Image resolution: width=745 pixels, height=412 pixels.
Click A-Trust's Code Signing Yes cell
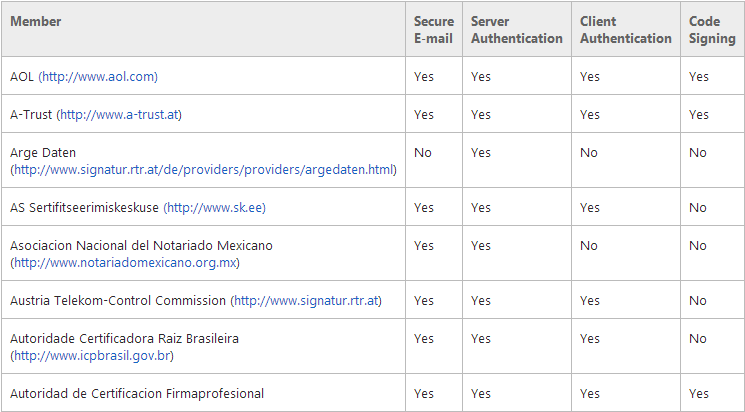pyautogui.click(x=712, y=114)
